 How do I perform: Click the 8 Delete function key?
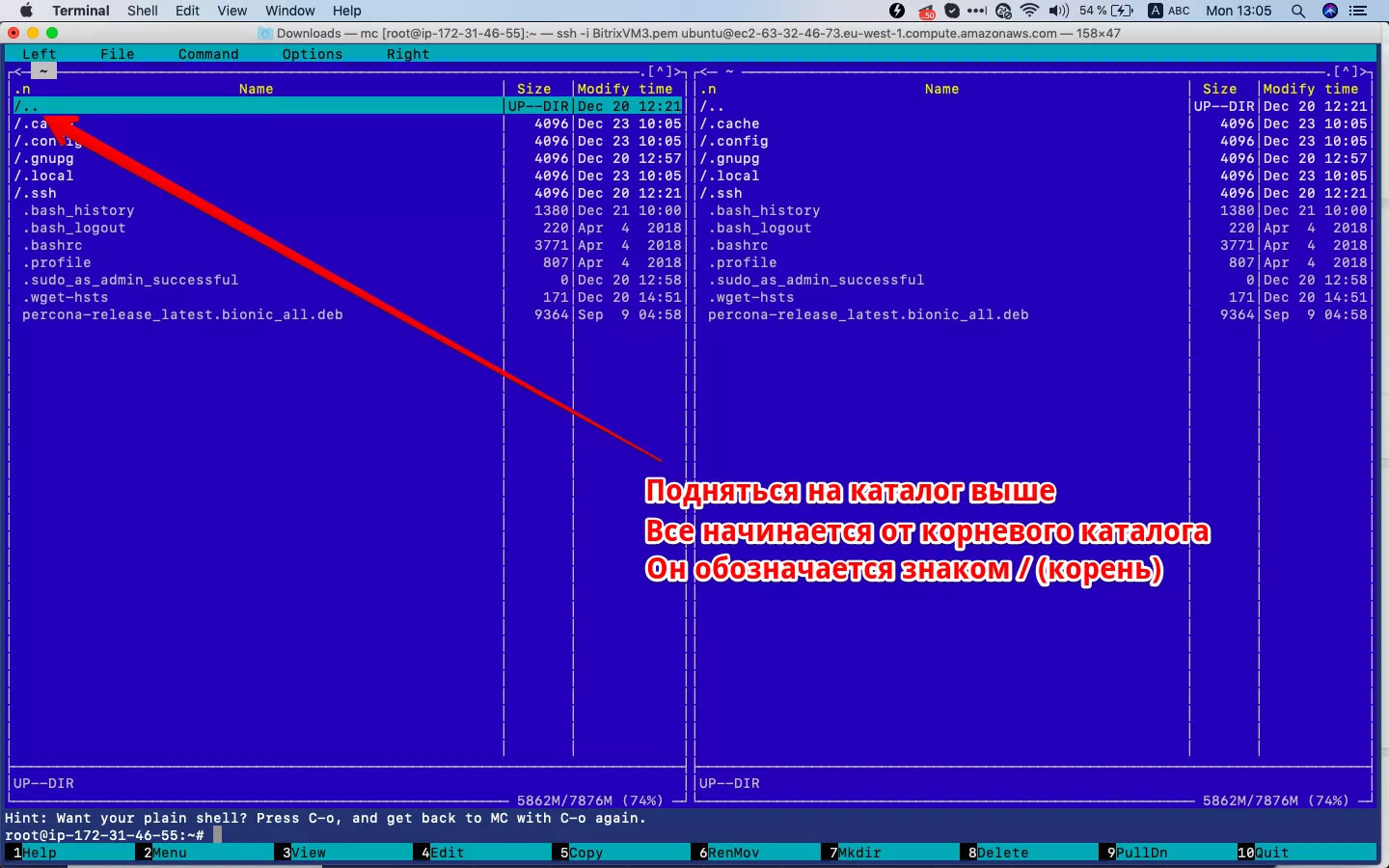tap(1001, 853)
